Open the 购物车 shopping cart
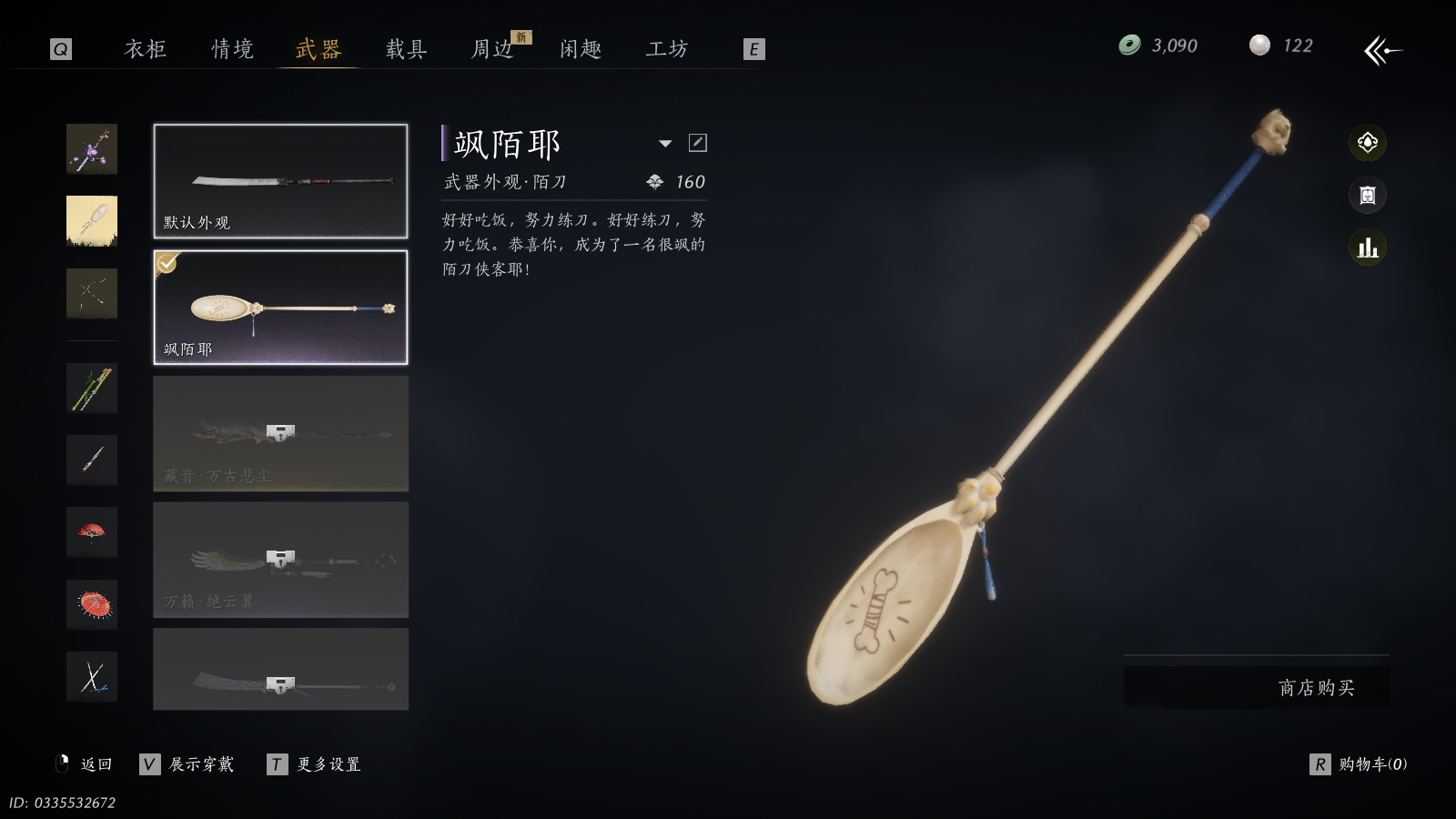The height and width of the screenshot is (819, 1456). click(x=1359, y=764)
